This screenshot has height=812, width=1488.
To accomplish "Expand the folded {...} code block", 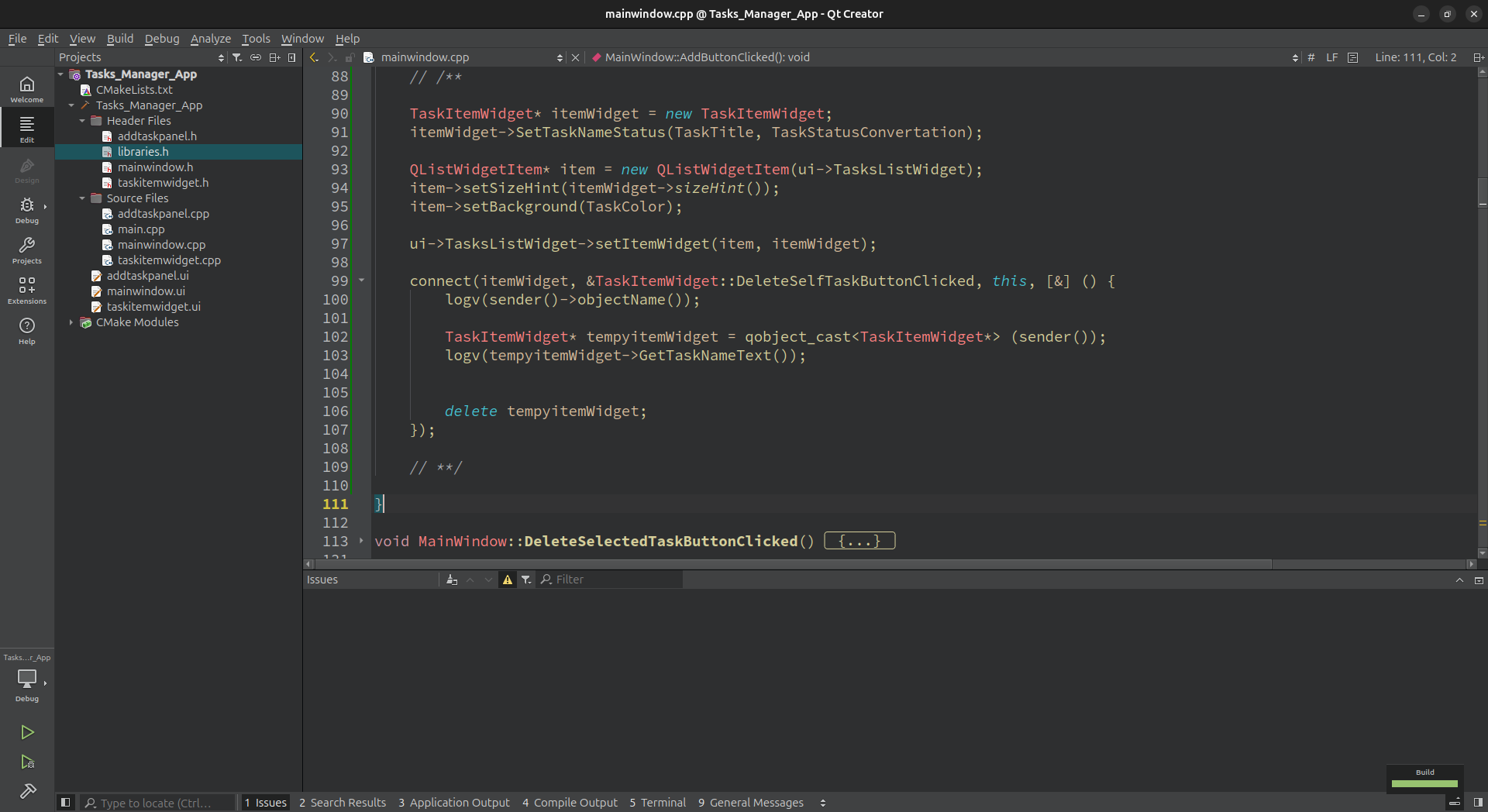I will pyautogui.click(x=859, y=541).
